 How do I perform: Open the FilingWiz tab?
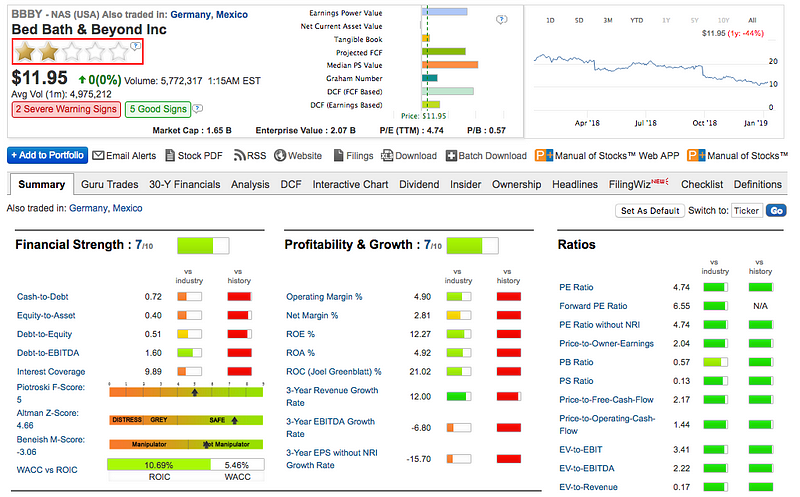tap(638, 184)
